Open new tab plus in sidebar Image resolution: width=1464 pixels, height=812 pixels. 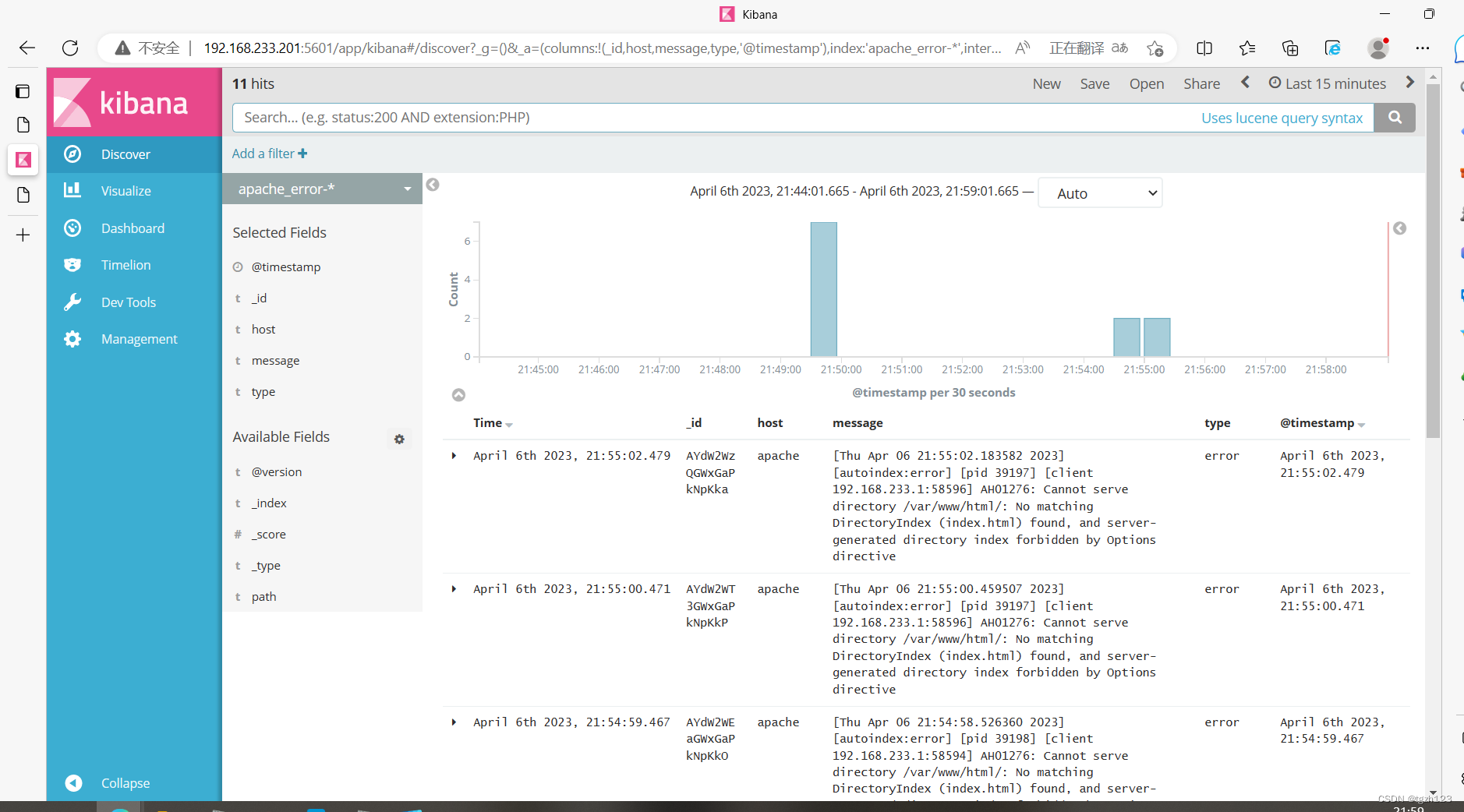(x=23, y=235)
